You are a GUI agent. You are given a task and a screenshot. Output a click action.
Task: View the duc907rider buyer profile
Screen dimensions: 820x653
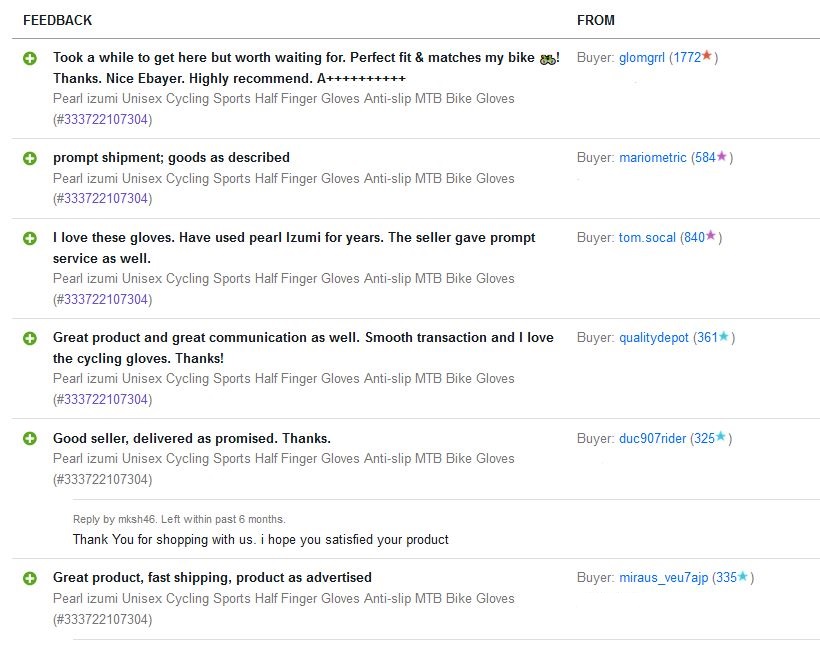[652, 438]
